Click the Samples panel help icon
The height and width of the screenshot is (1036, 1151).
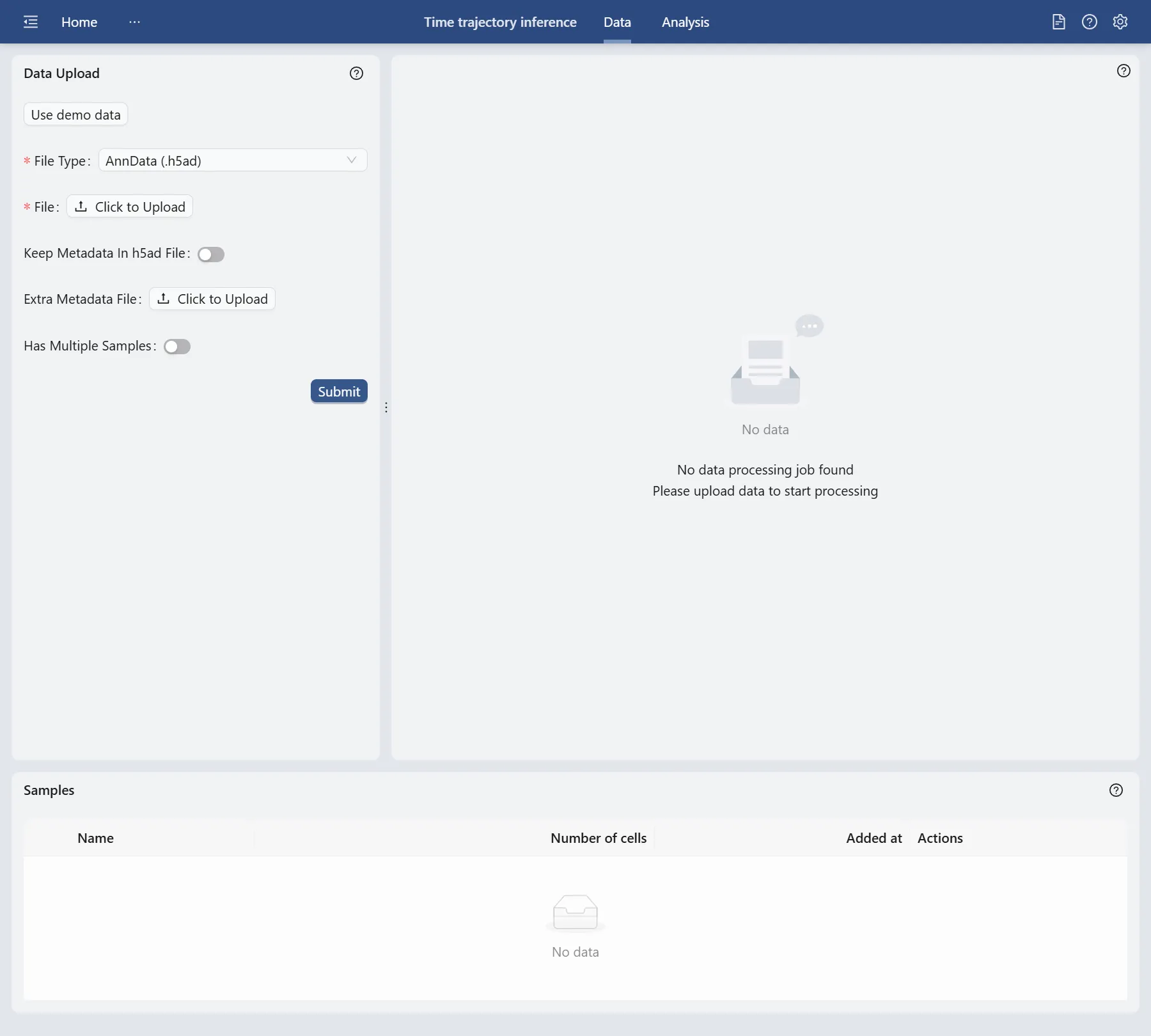(x=1116, y=790)
